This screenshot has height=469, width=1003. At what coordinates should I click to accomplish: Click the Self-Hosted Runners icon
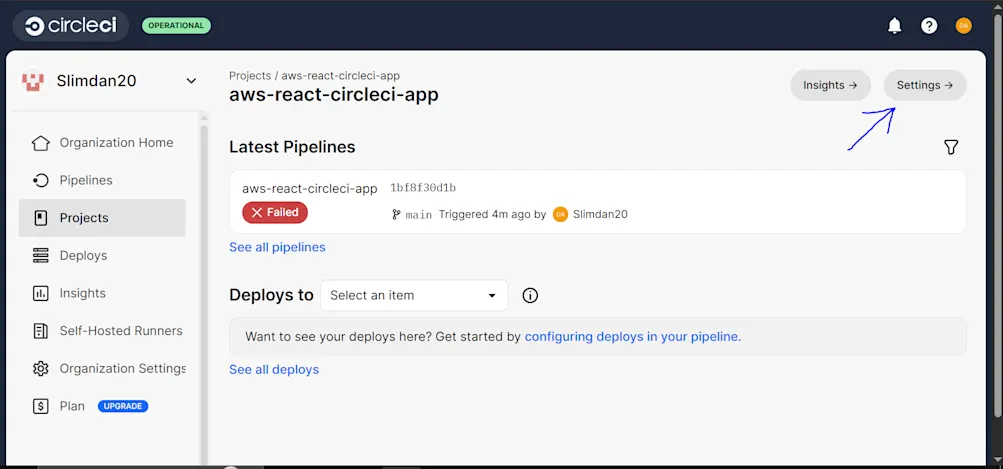pyautogui.click(x=40, y=331)
